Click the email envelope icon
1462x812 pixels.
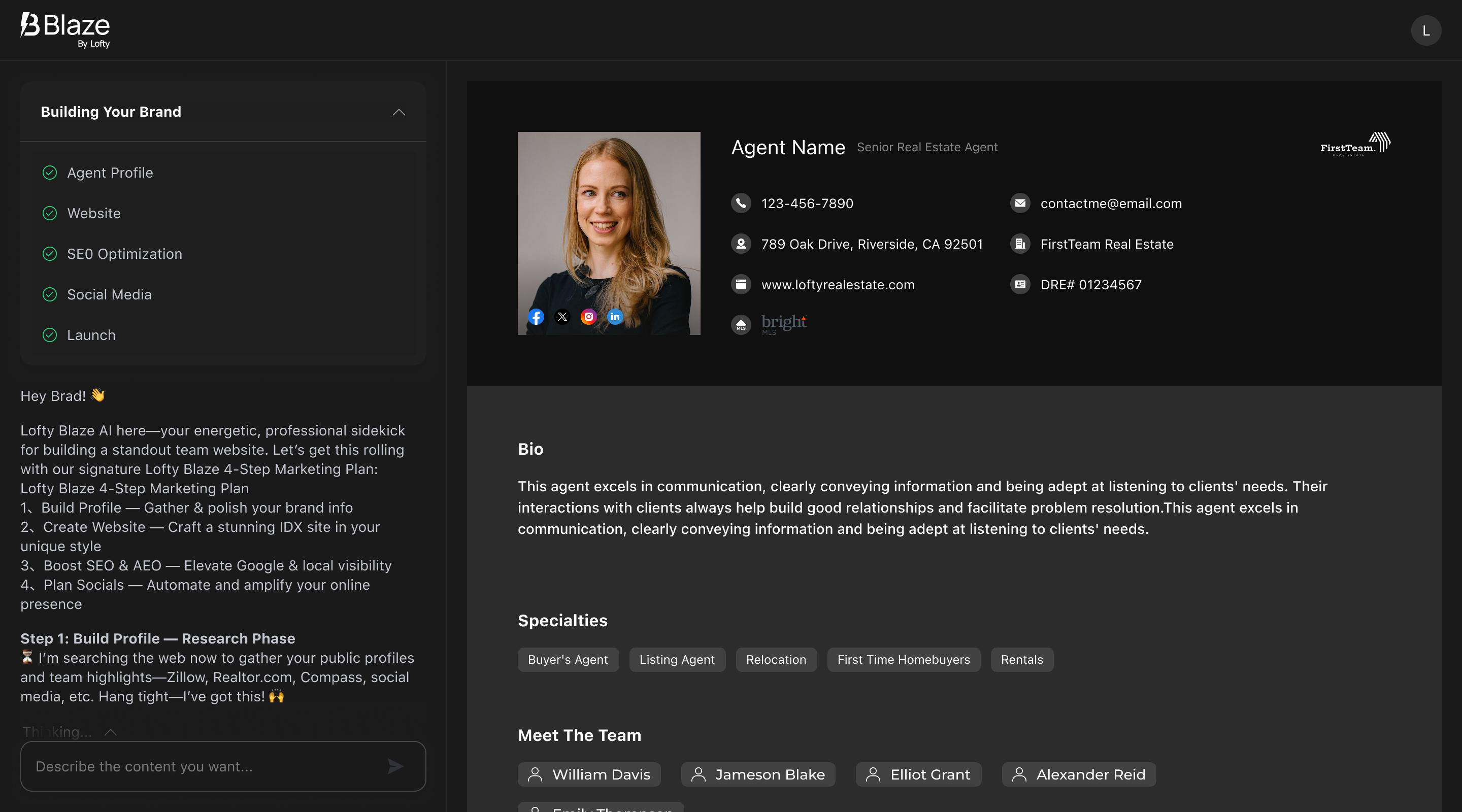coord(1020,203)
